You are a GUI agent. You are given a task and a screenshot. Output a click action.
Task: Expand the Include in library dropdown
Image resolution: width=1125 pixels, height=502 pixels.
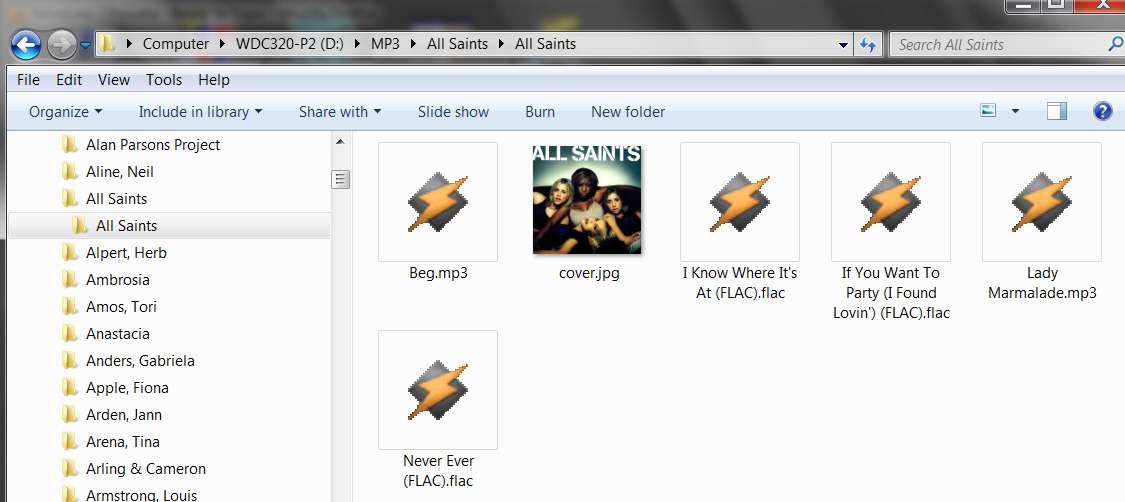(200, 112)
